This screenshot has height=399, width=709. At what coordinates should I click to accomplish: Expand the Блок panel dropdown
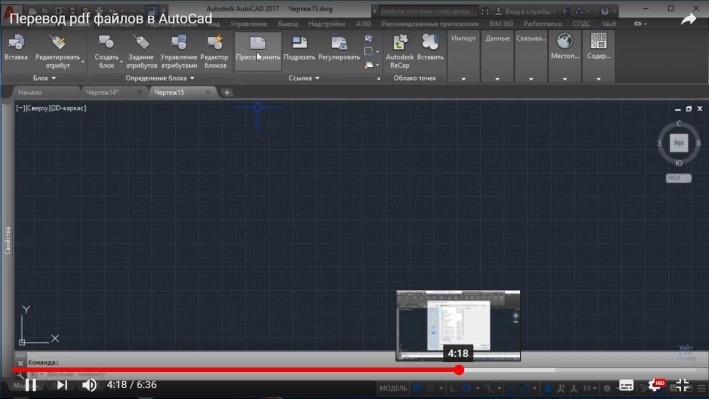[44, 78]
